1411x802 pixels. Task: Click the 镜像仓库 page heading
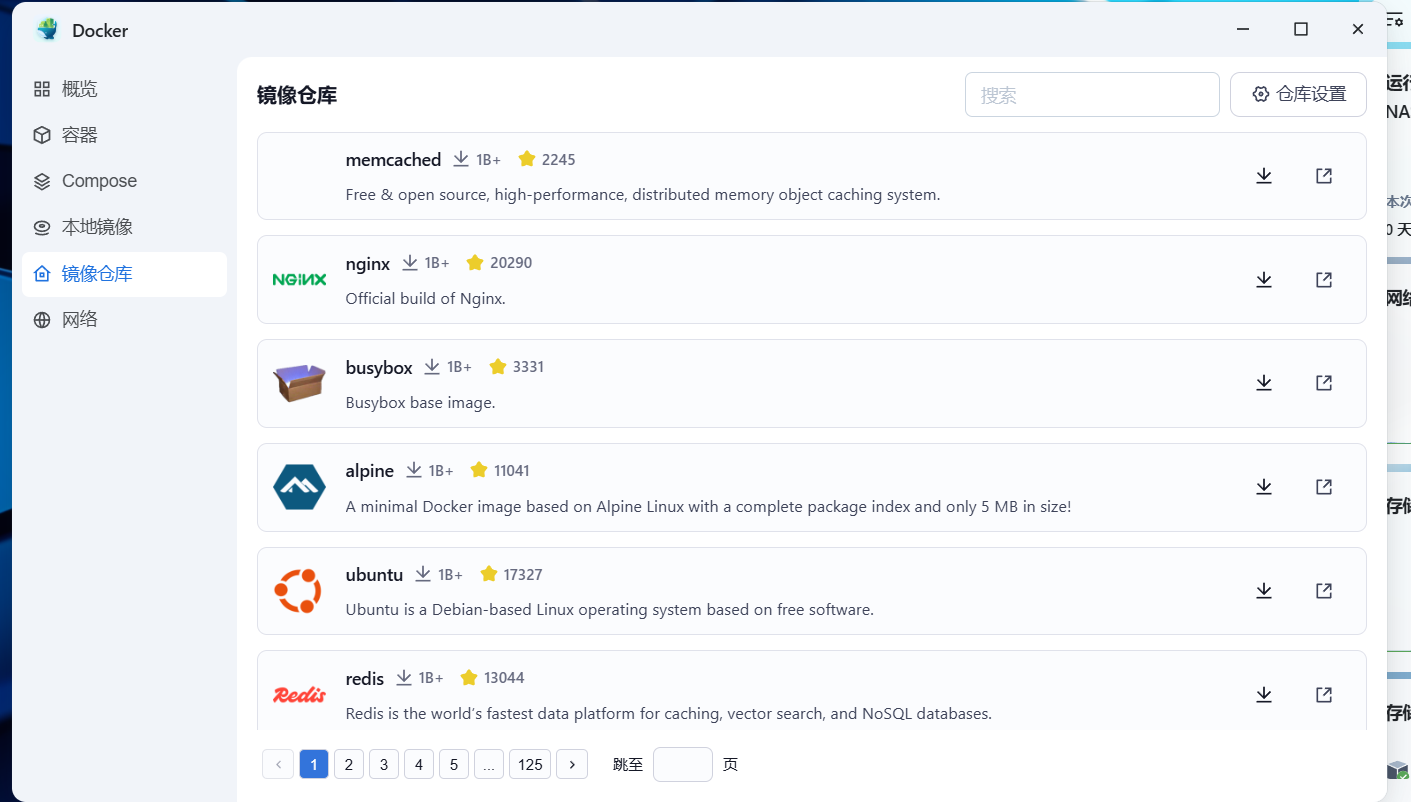point(297,96)
